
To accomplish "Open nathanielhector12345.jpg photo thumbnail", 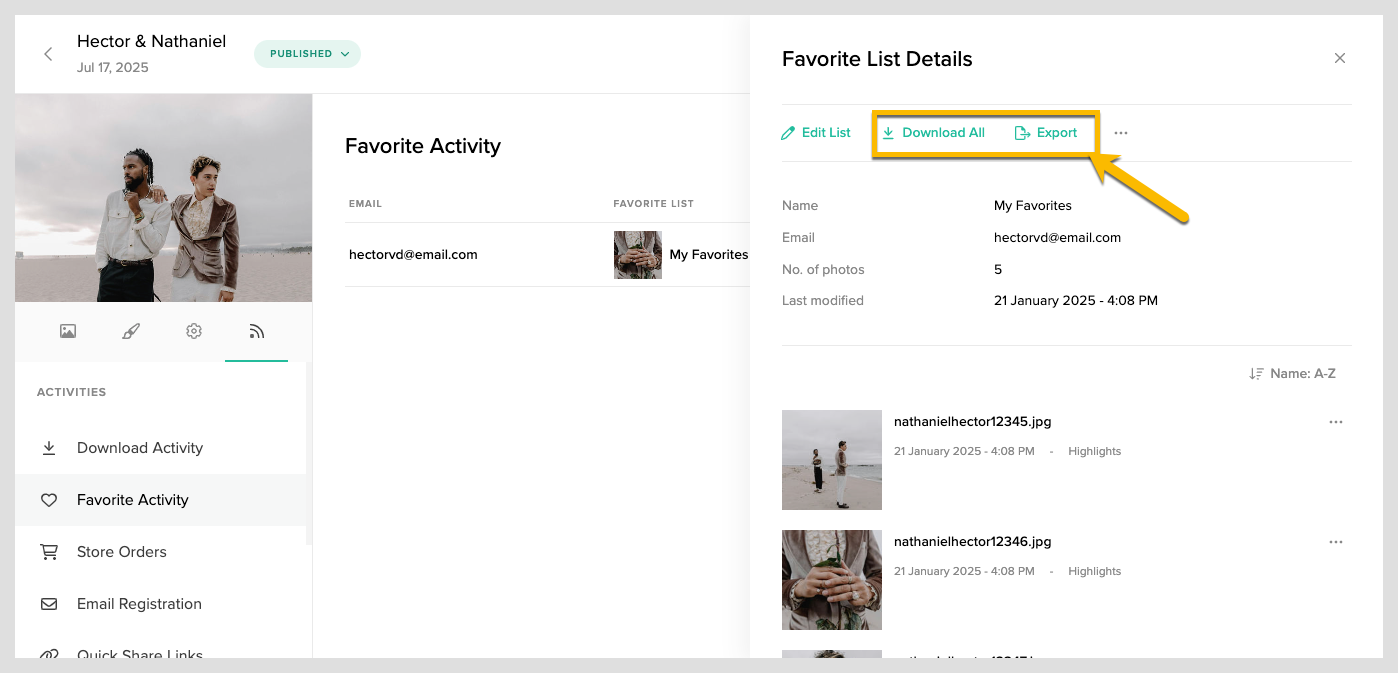I will (x=832, y=460).
